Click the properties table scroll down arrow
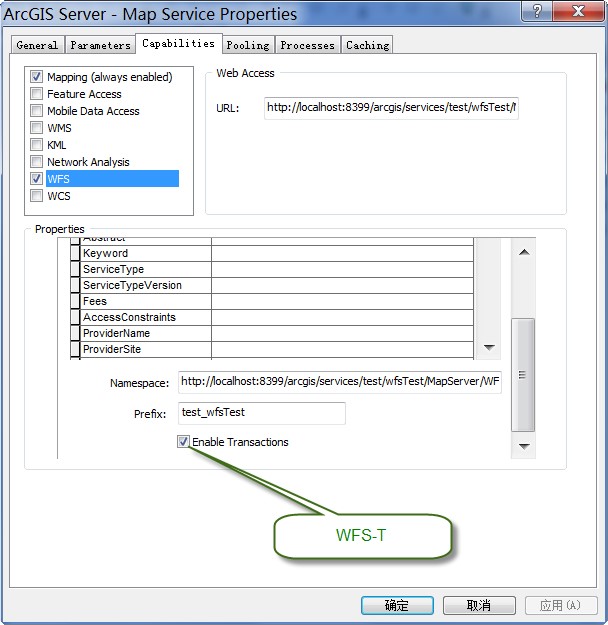608x625 pixels. (x=489, y=347)
